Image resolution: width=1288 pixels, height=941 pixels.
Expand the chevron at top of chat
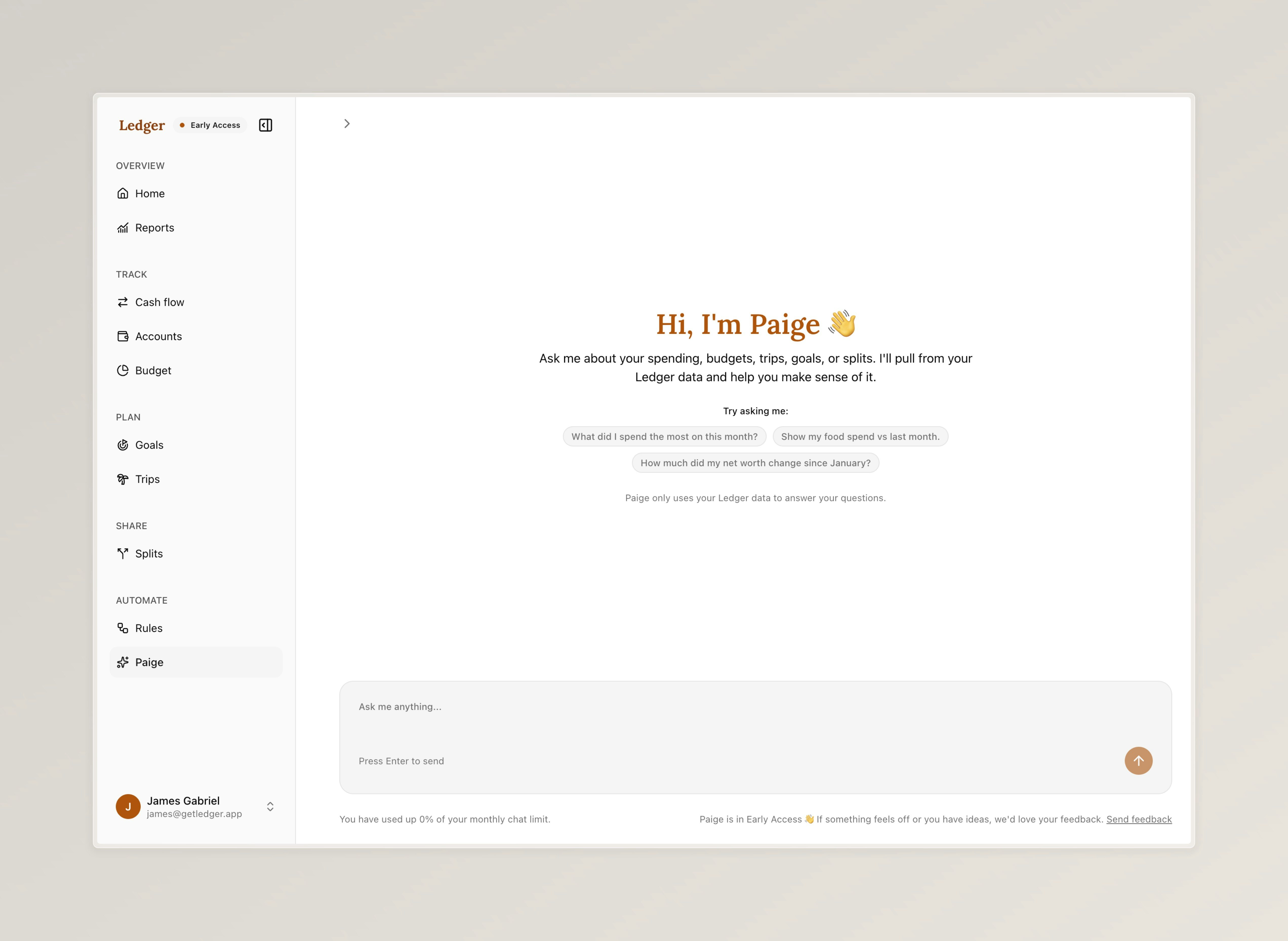tap(347, 124)
